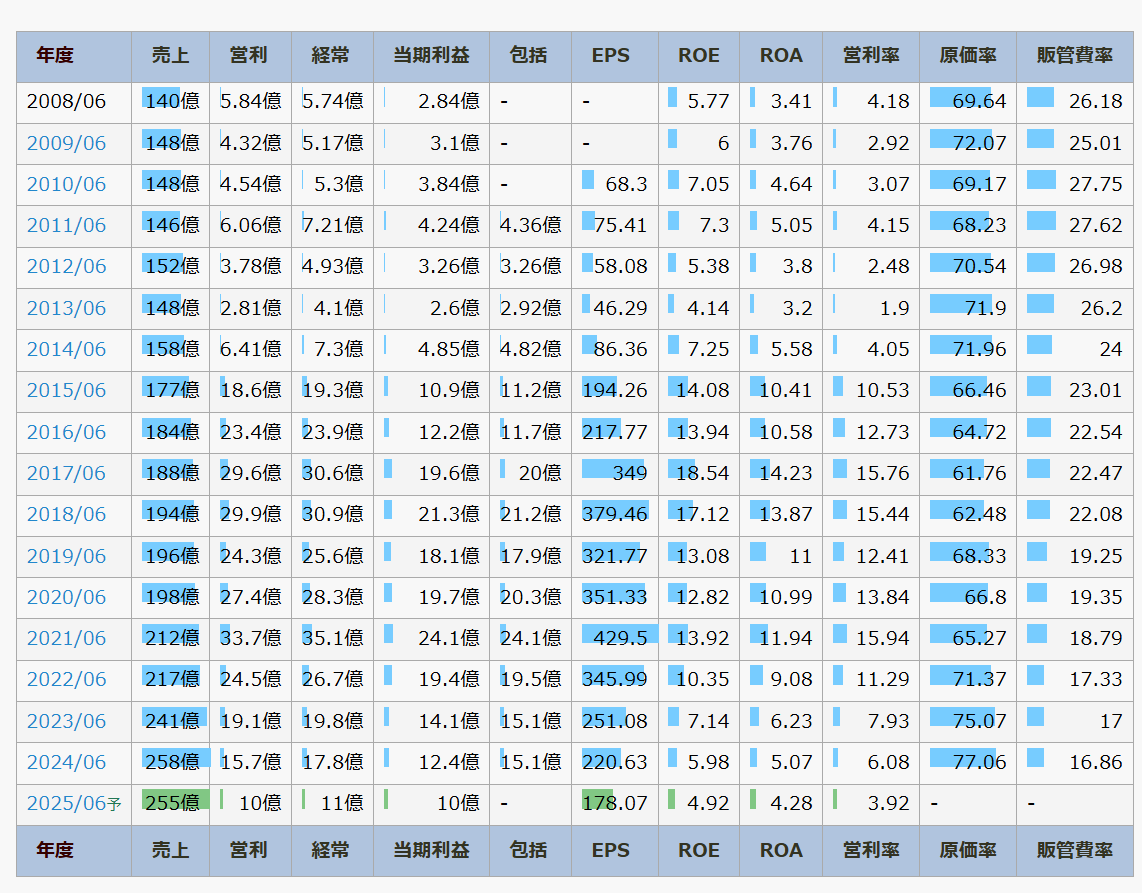Click the 当期利益 header in bottom row
The width and height of the screenshot is (1142, 893).
click(x=430, y=851)
